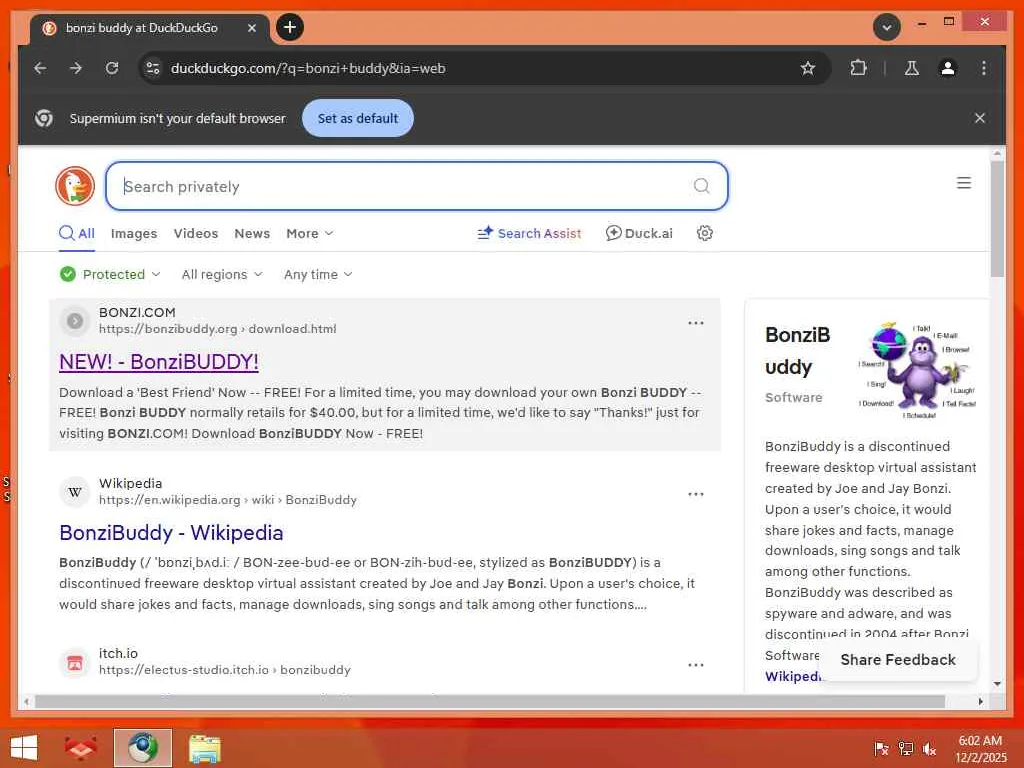
Task: Select the All results tab
Action: click(x=77, y=234)
